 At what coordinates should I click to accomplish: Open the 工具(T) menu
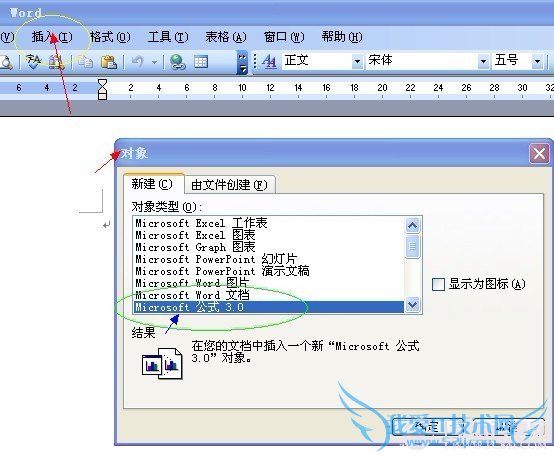[168, 37]
